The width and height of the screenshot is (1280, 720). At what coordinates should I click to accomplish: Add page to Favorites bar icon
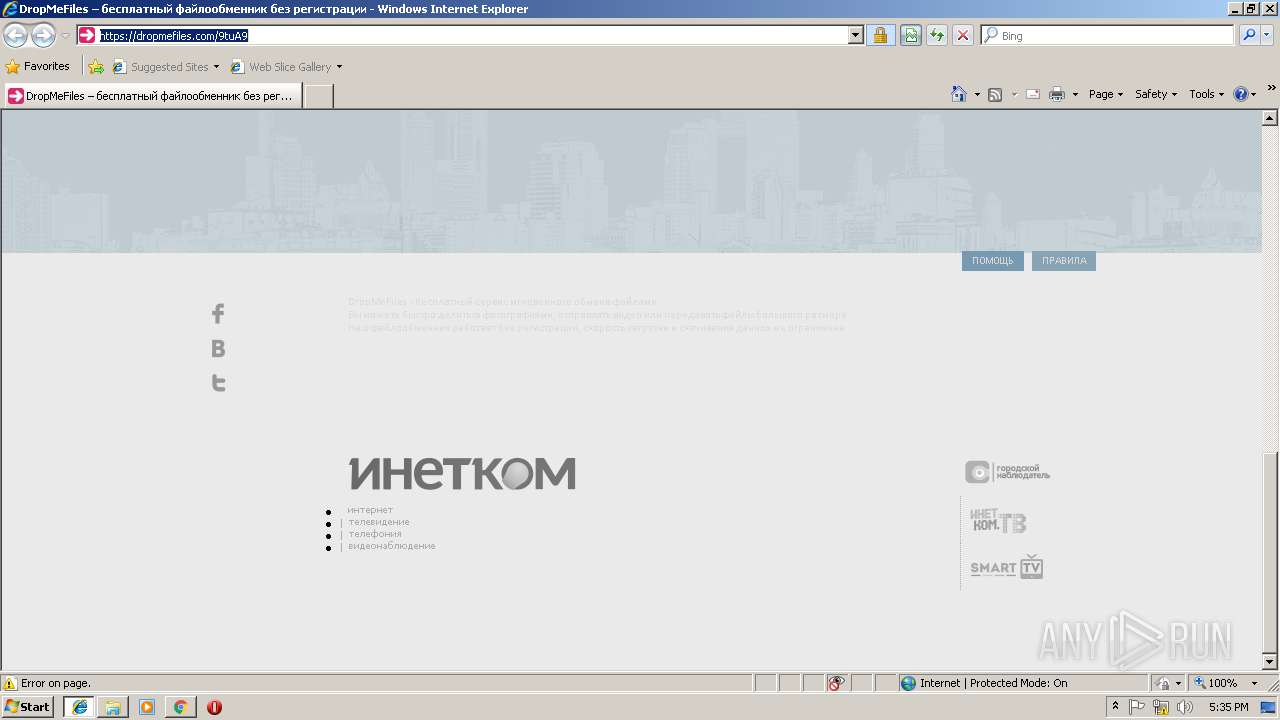[x=96, y=67]
